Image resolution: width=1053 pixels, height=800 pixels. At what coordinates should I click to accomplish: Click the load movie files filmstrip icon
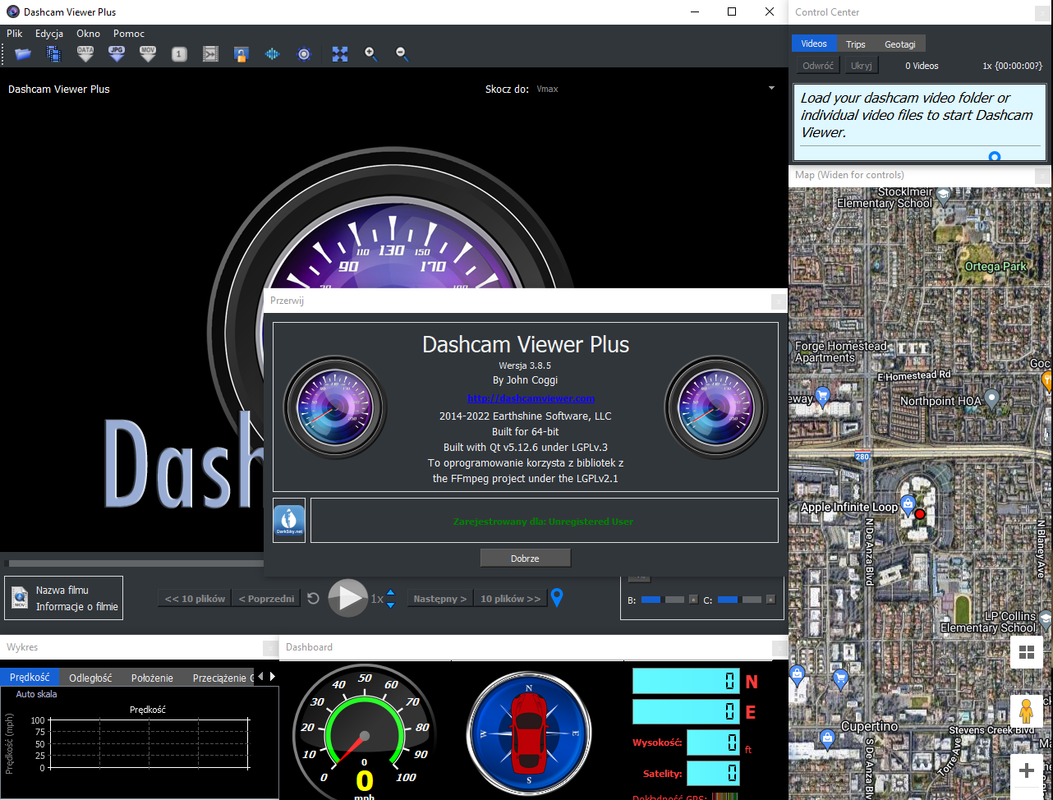[54, 54]
